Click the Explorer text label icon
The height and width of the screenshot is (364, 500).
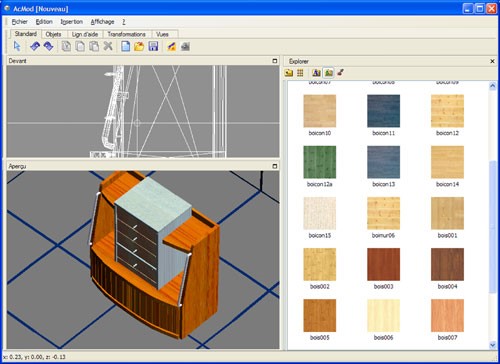(316, 73)
